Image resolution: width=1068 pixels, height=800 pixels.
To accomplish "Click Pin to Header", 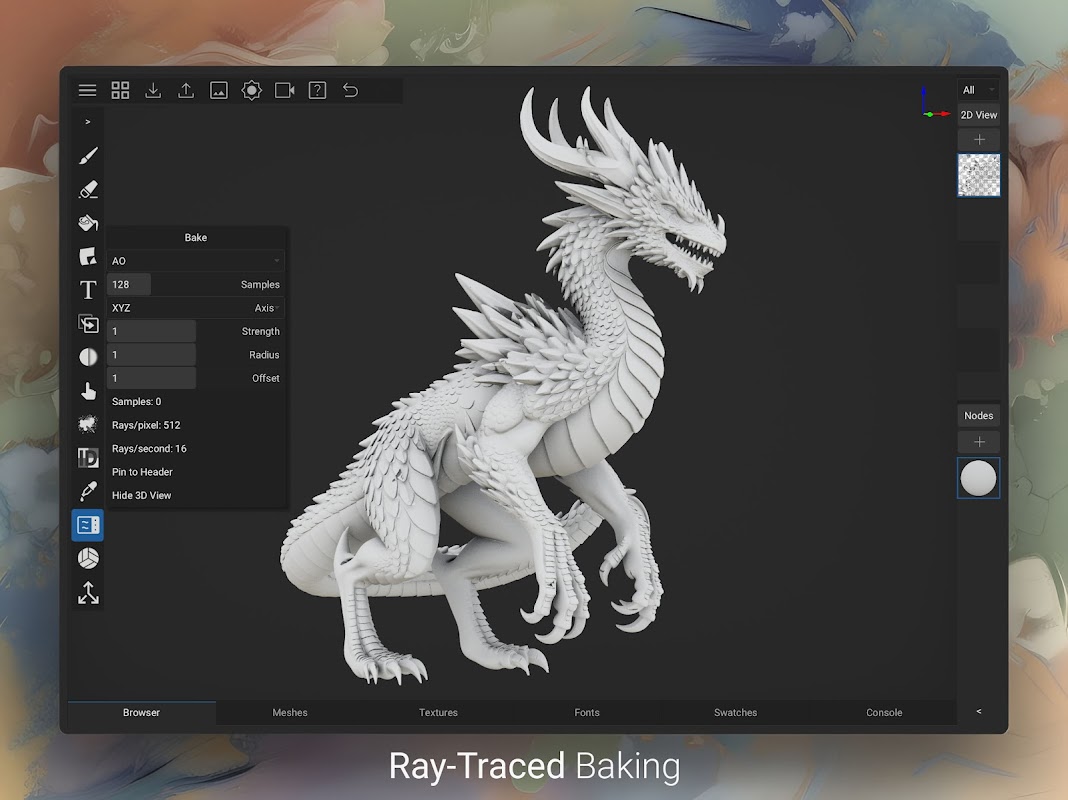I will [x=142, y=472].
